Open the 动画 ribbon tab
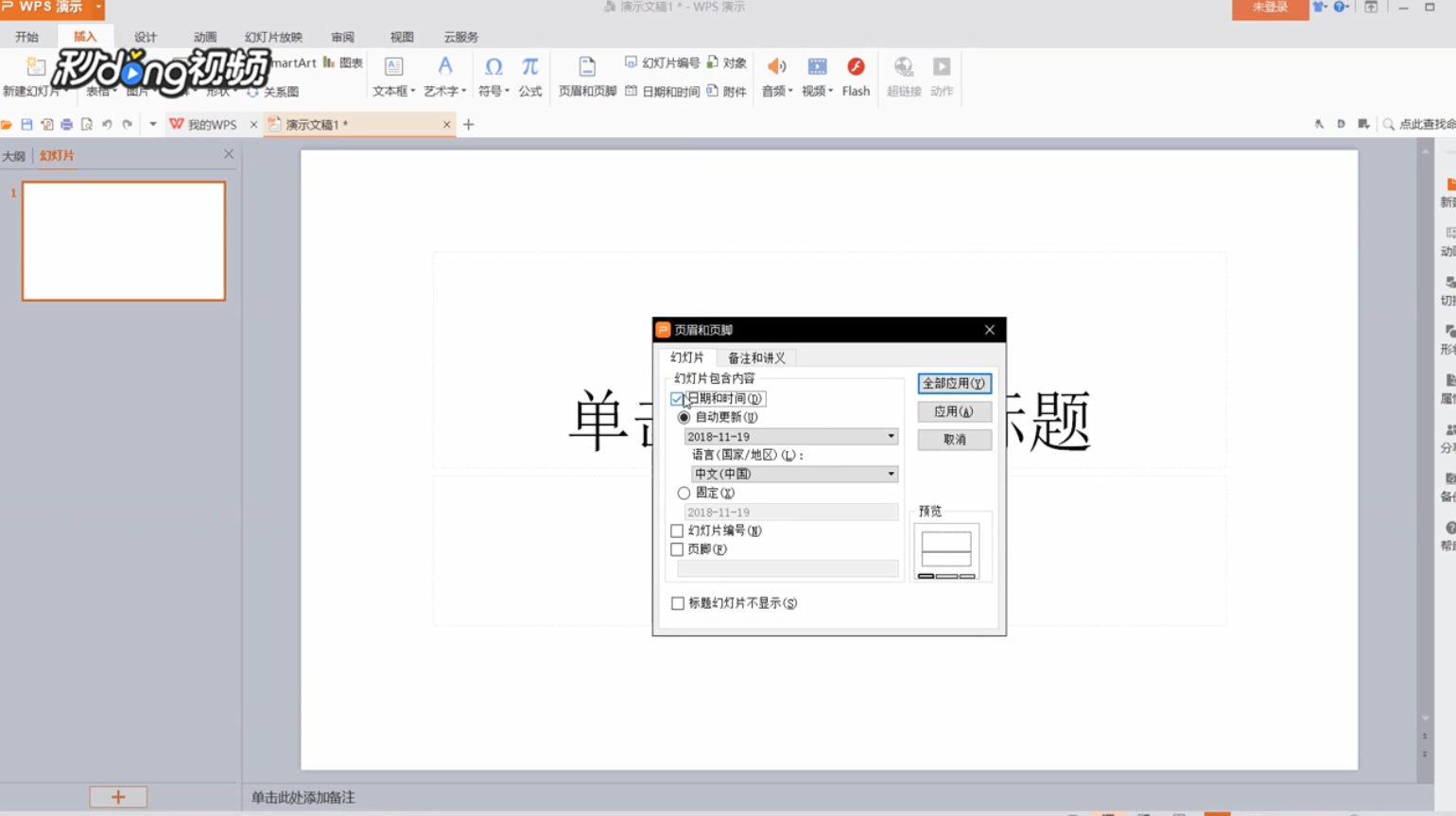 tap(205, 37)
